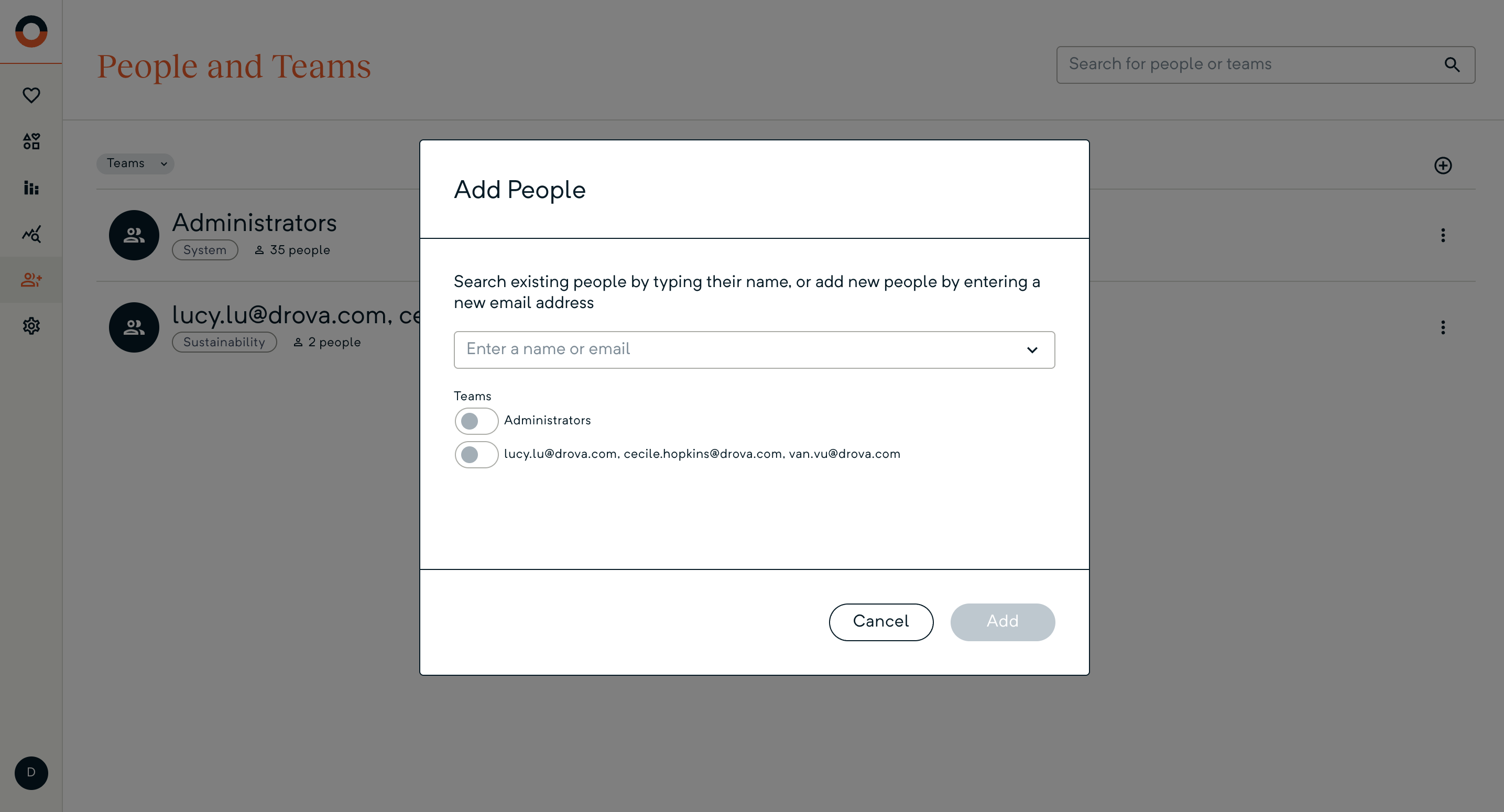Open the analytics search chart icon

[31, 234]
